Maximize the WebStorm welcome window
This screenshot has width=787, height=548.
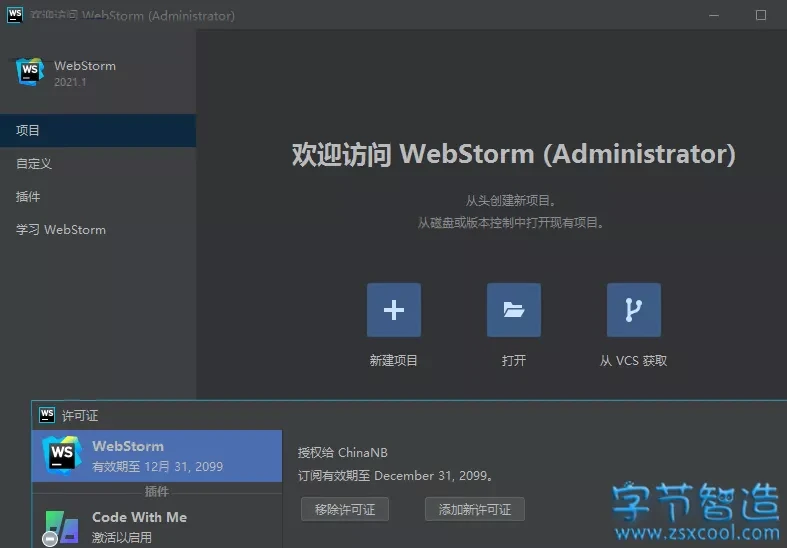[x=762, y=15]
